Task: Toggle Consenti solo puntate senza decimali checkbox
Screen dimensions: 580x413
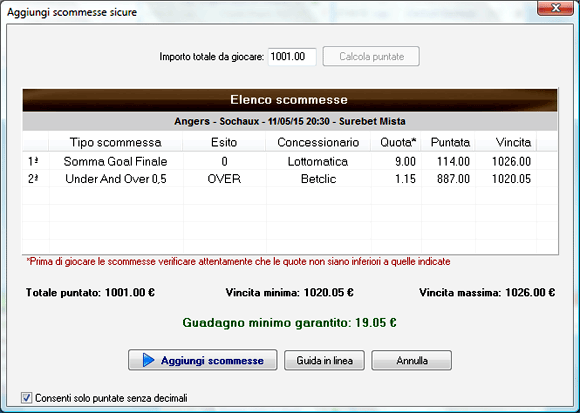Action: 26,398
